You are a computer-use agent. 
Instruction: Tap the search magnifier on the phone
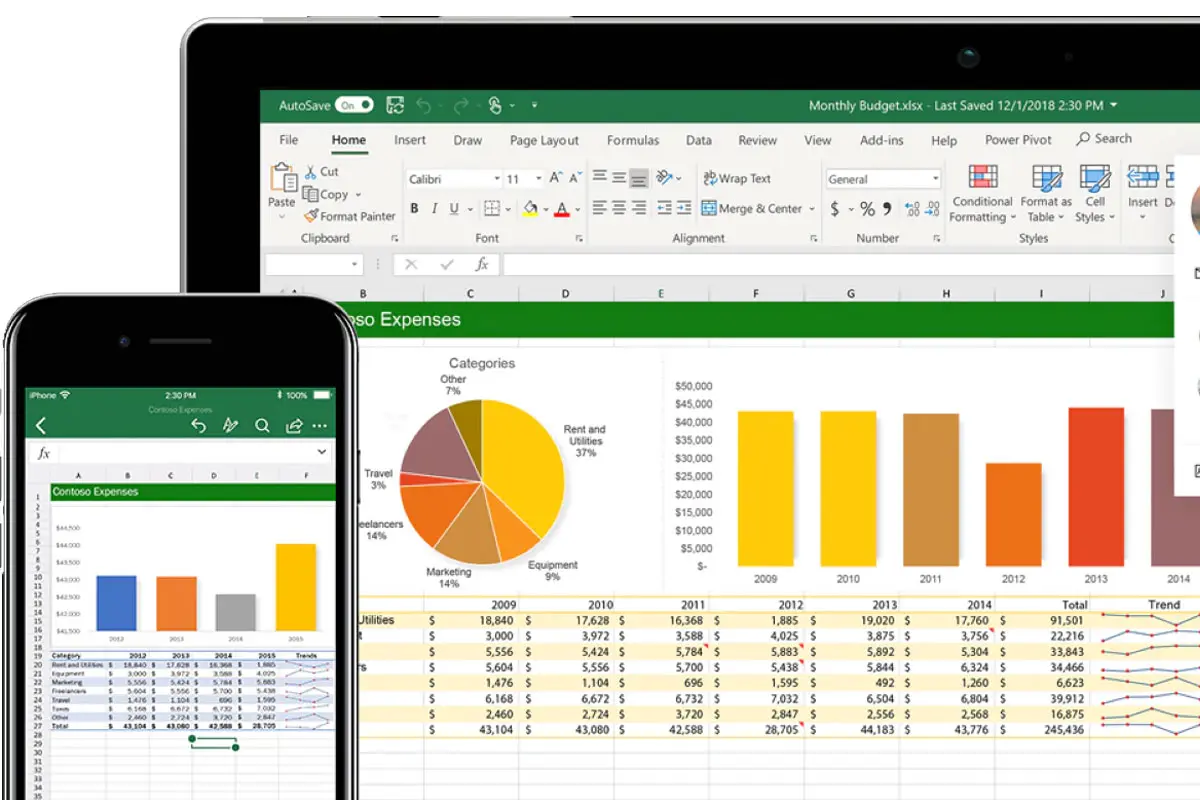click(262, 426)
